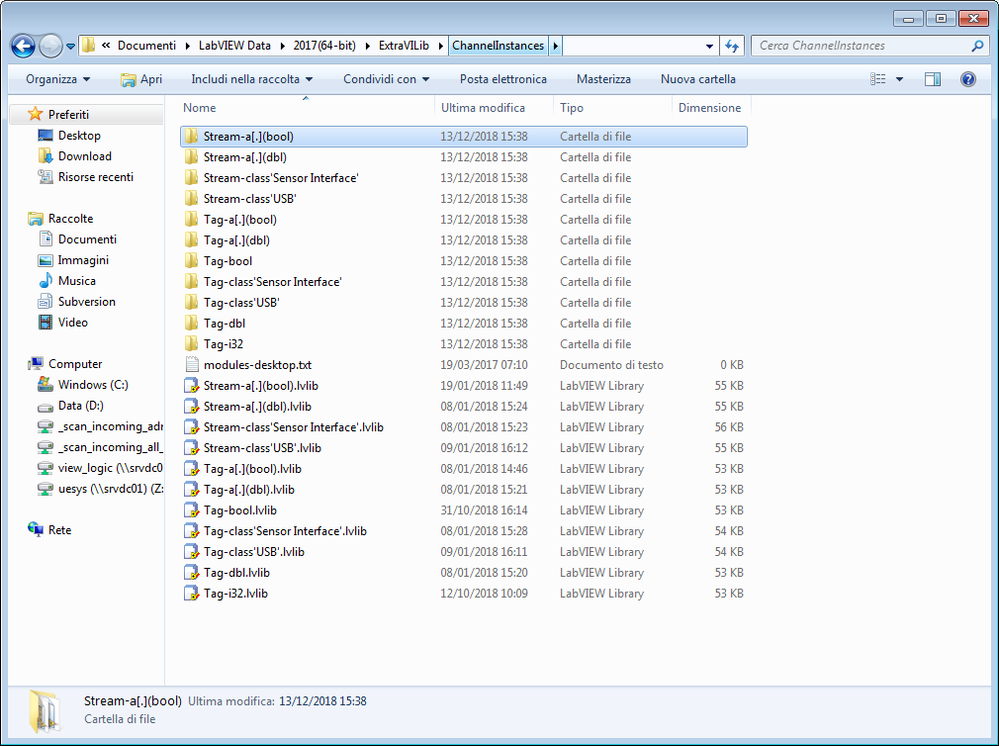
Task: Select the Tag-bool.lvlib library icon
Action: [x=191, y=510]
